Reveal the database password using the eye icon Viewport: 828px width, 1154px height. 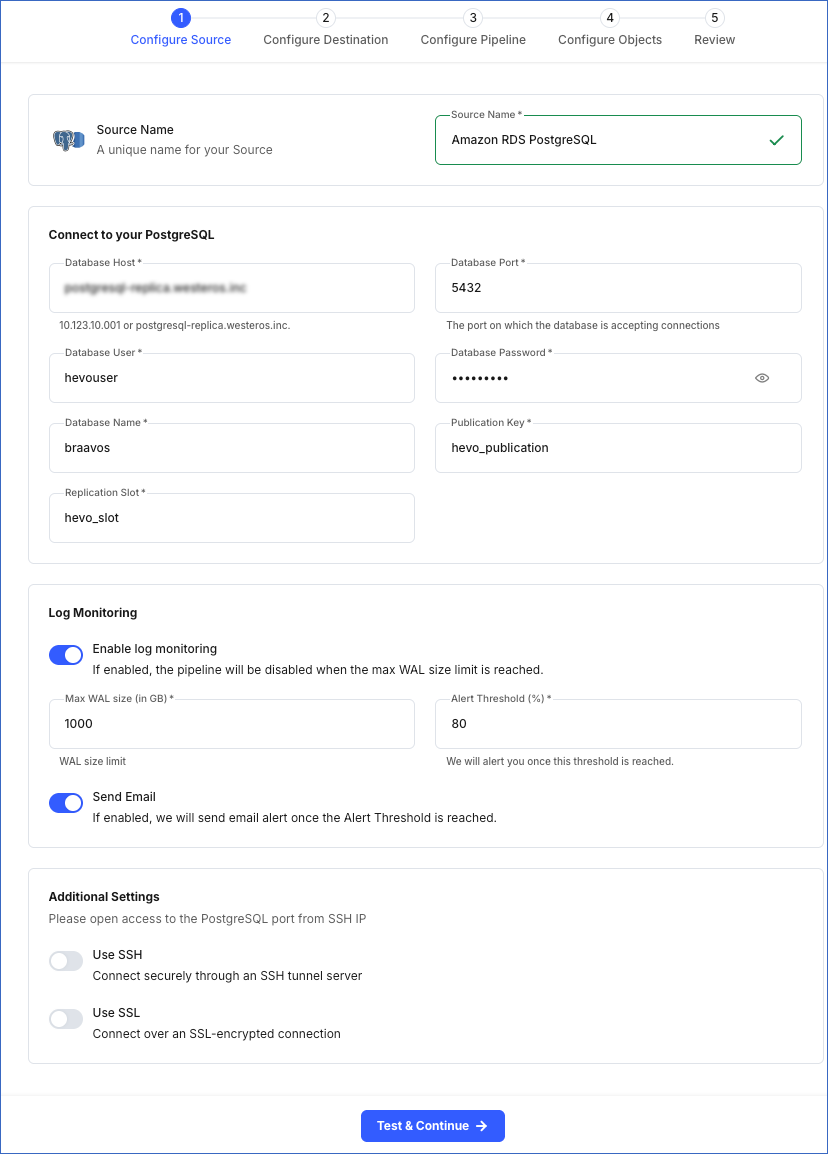pos(762,378)
